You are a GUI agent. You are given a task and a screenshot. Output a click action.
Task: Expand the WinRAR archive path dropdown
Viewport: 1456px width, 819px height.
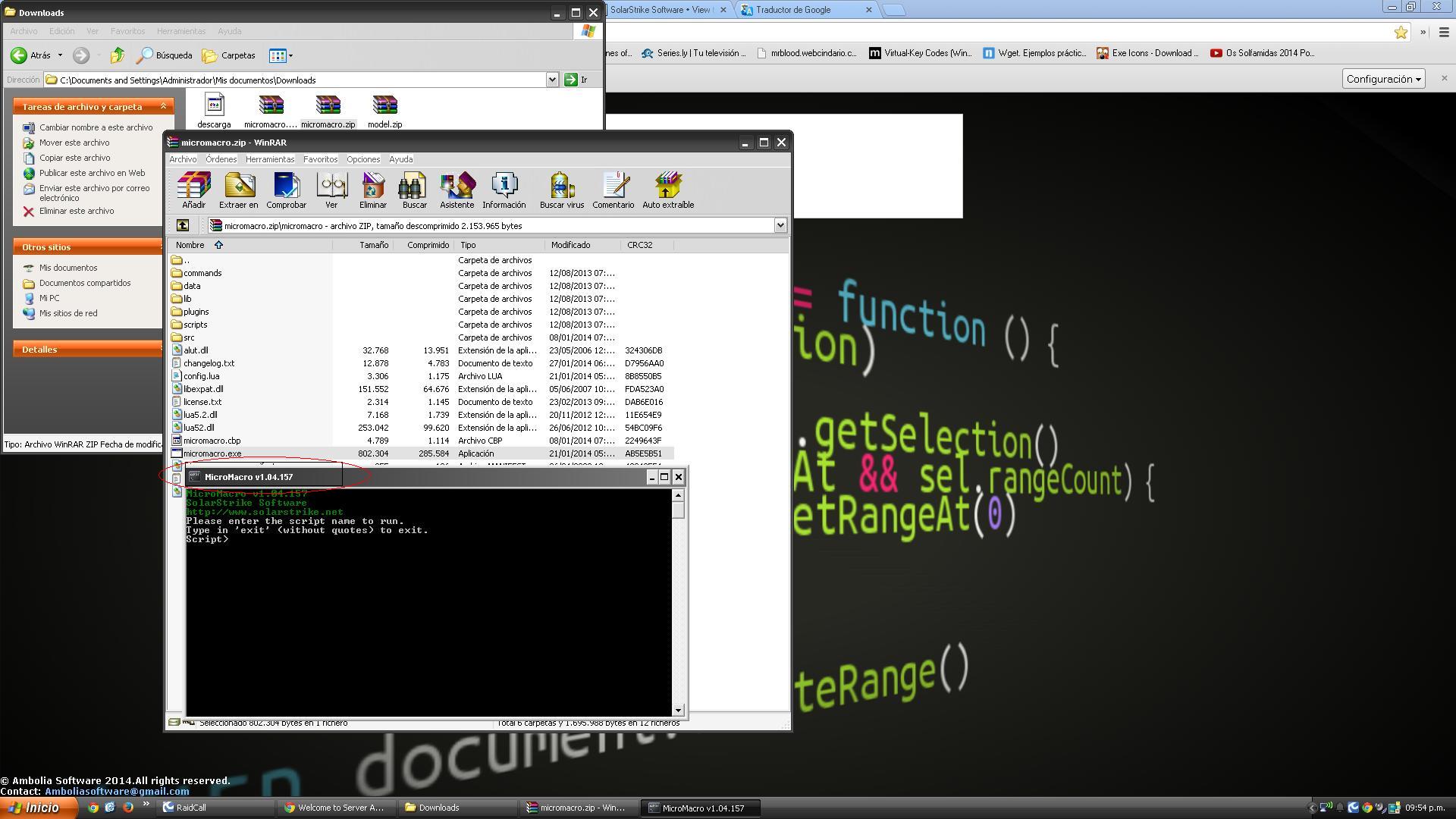pos(780,225)
